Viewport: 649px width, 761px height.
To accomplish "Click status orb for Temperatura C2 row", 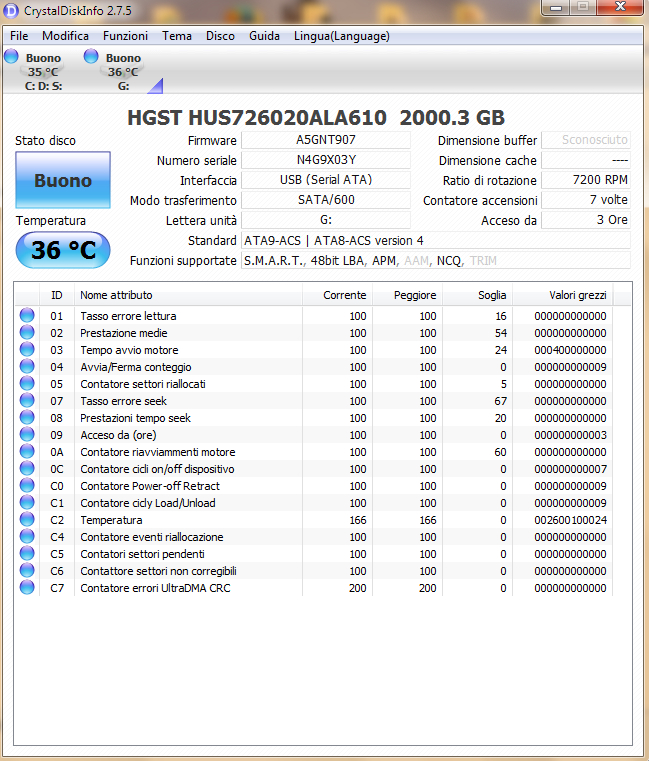I will pyautogui.click(x=27, y=519).
